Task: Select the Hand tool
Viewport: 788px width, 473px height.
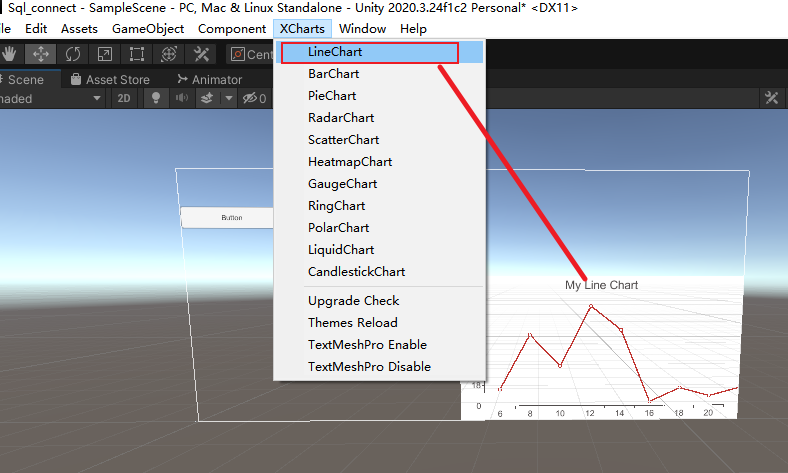Action: (9, 54)
